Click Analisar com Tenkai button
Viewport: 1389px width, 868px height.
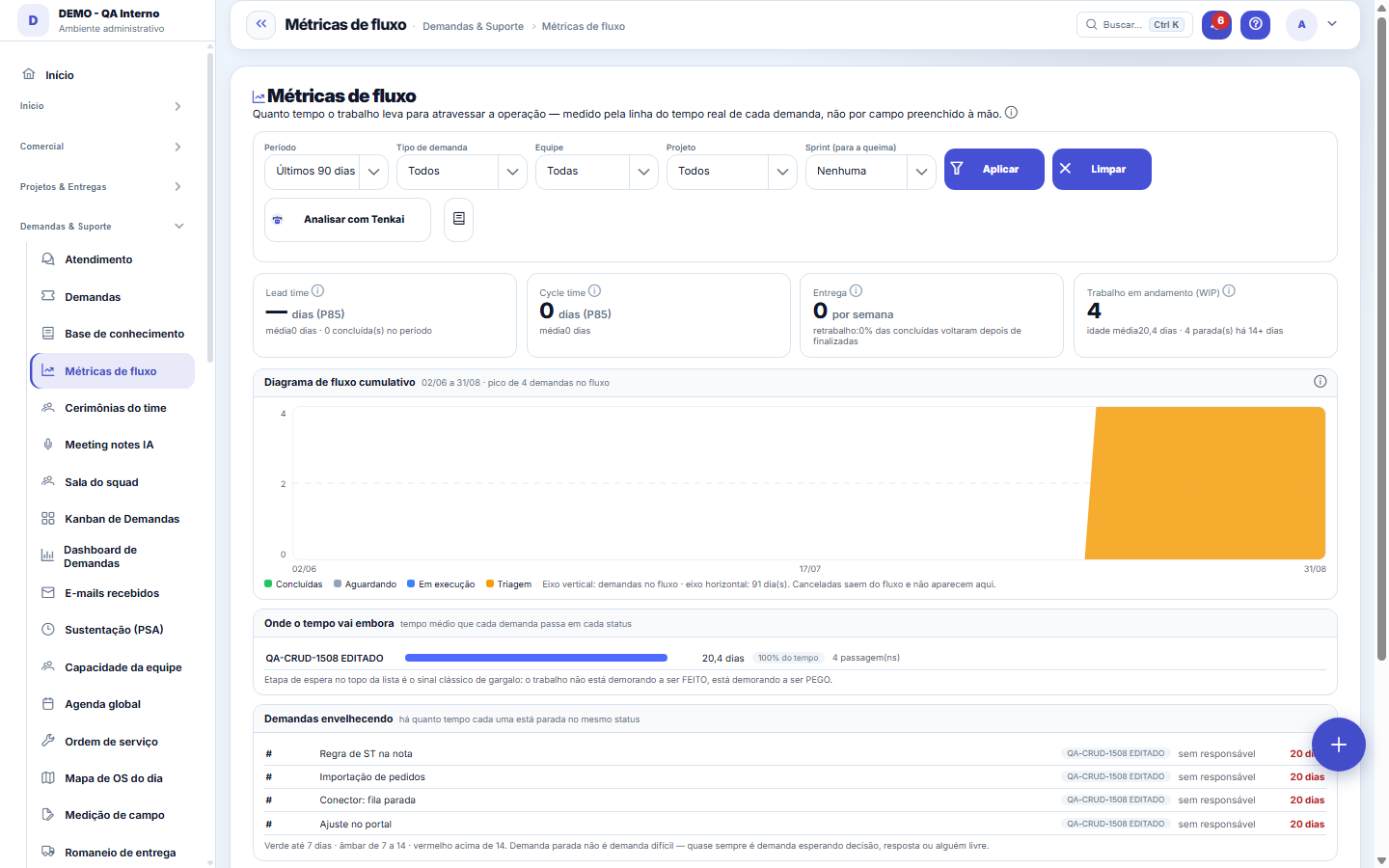point(347,219)
